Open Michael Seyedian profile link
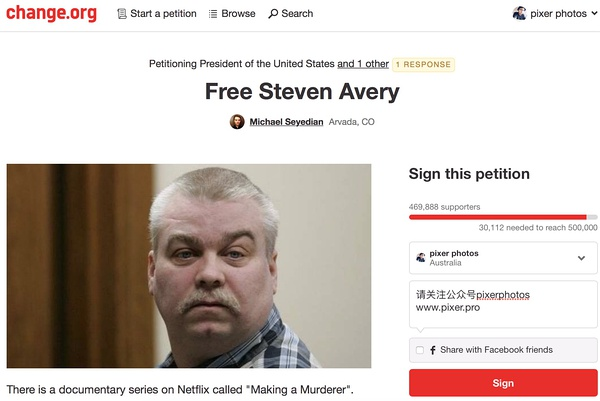The width and height of the screenshot is (600, 401). pyautogui.click(x=286, y=122)
